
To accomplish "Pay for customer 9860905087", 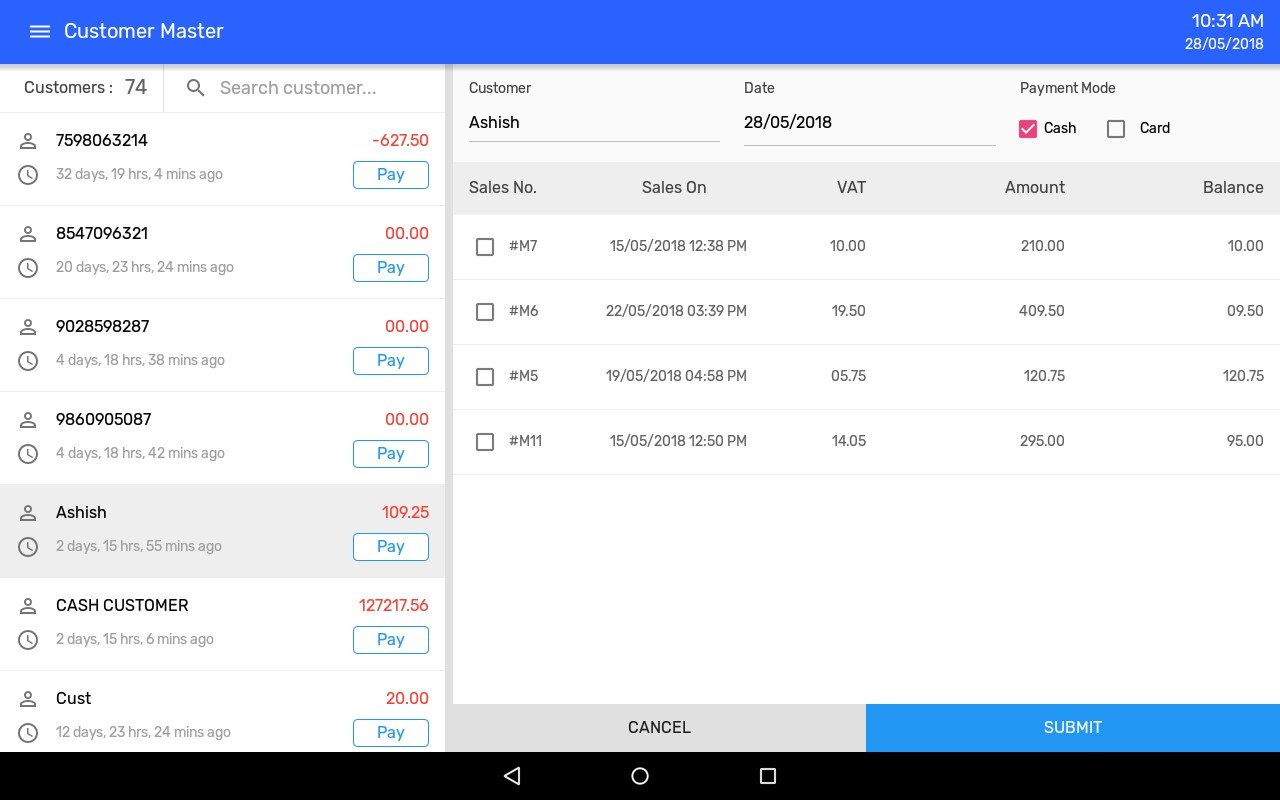I will coord(391,454).
